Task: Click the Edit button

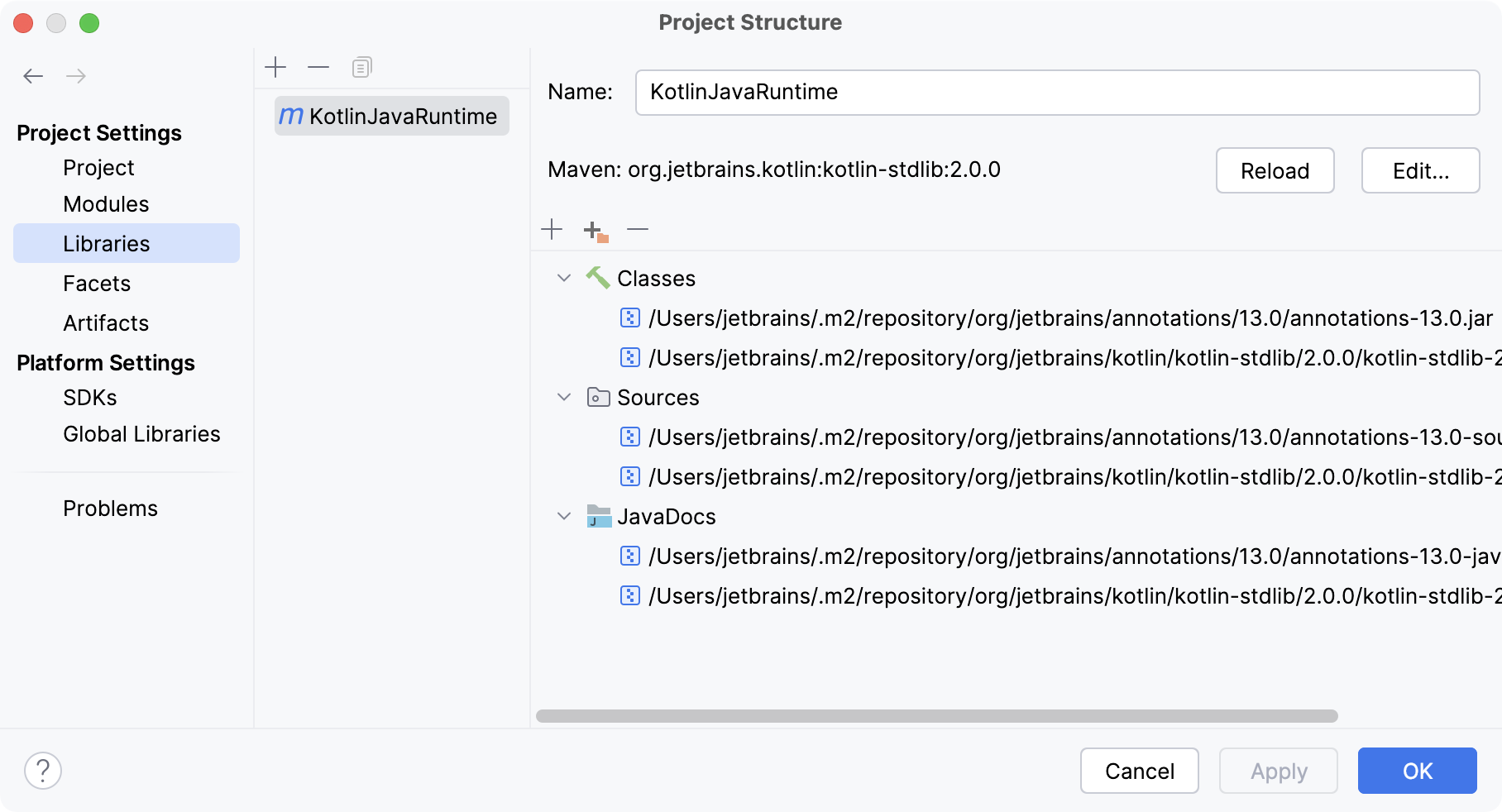Action: coord(1420,170)
